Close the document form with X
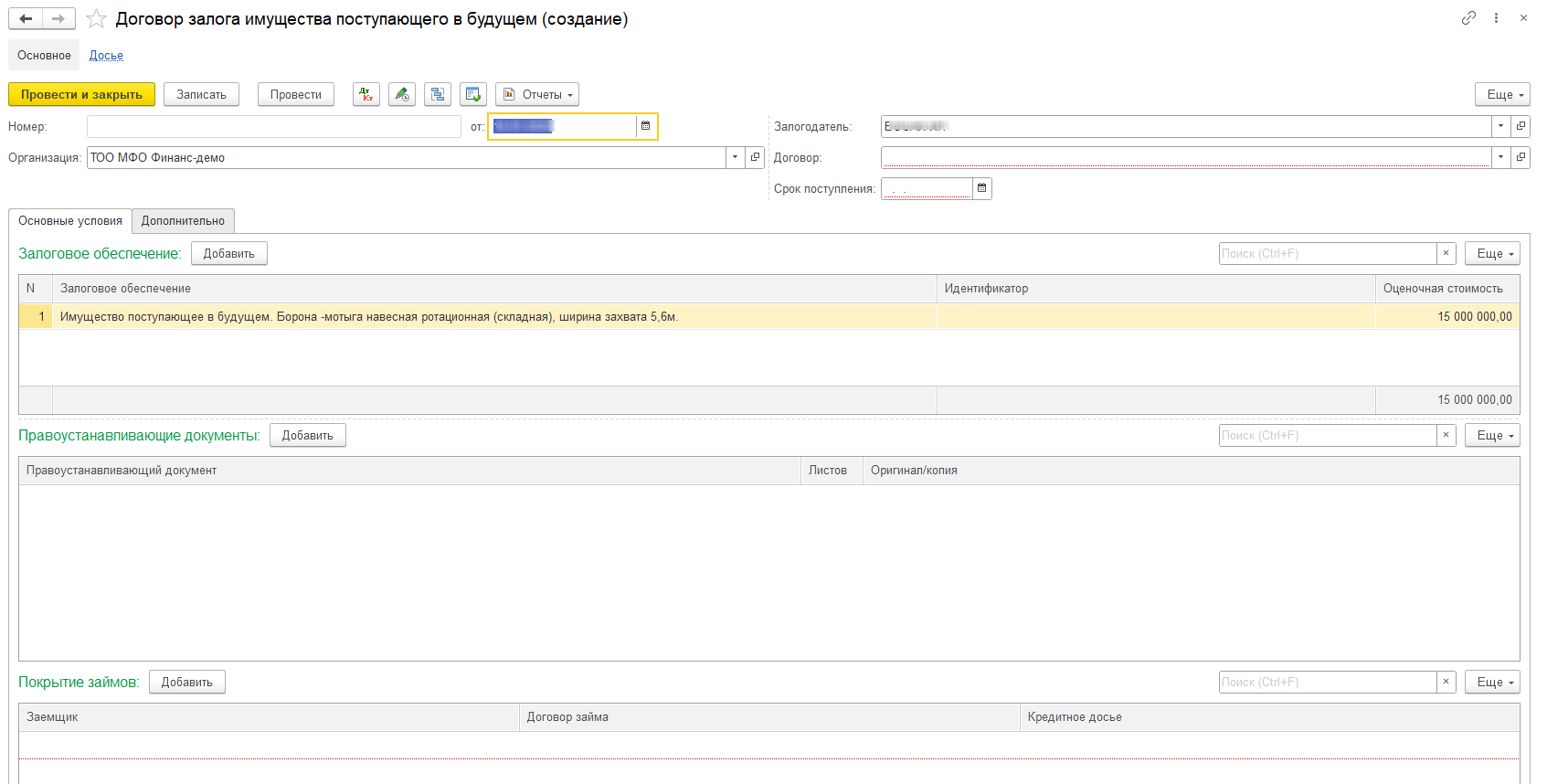Screen dimensions: 1547x784 [x=1523, y=17]
